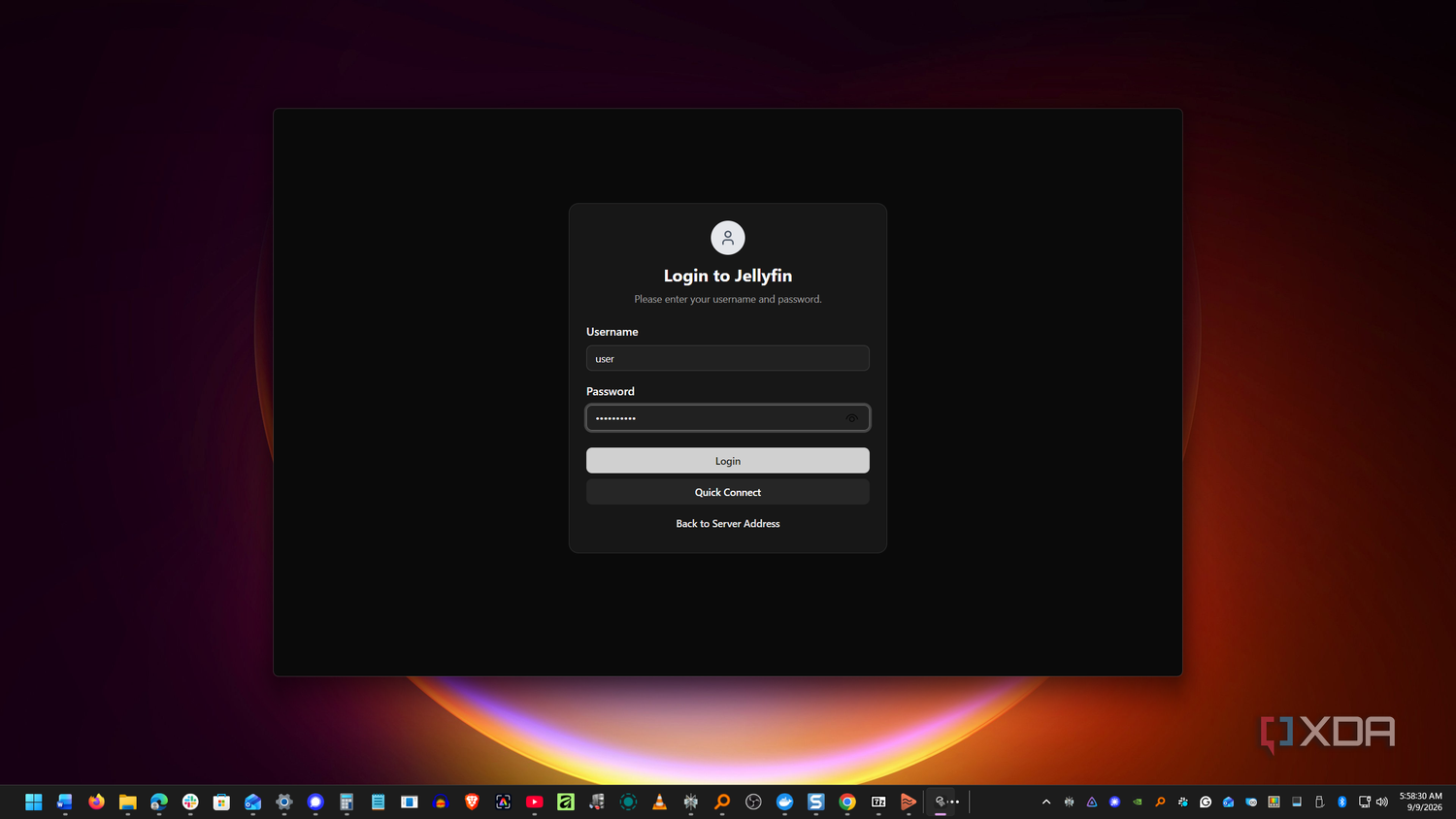The height and width of the screenshot is (819, 1456).
Task: Launch VLC media player from the taskbar
Action: [x=660, y=802]
